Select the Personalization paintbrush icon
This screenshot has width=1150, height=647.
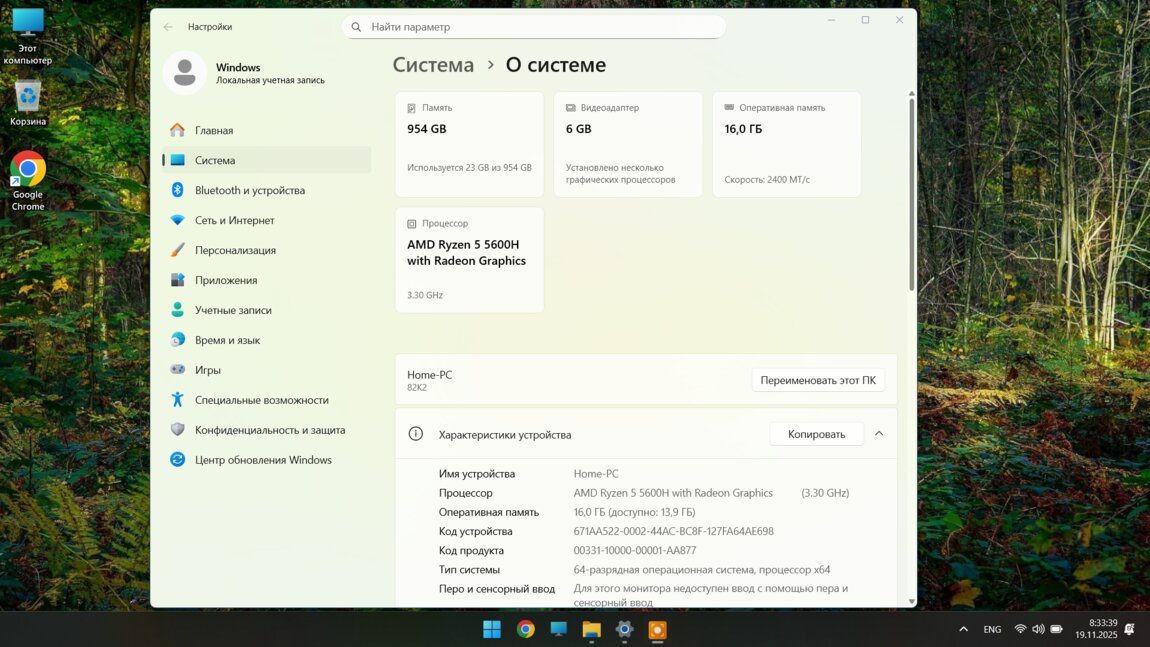click(x=177, y=250)
